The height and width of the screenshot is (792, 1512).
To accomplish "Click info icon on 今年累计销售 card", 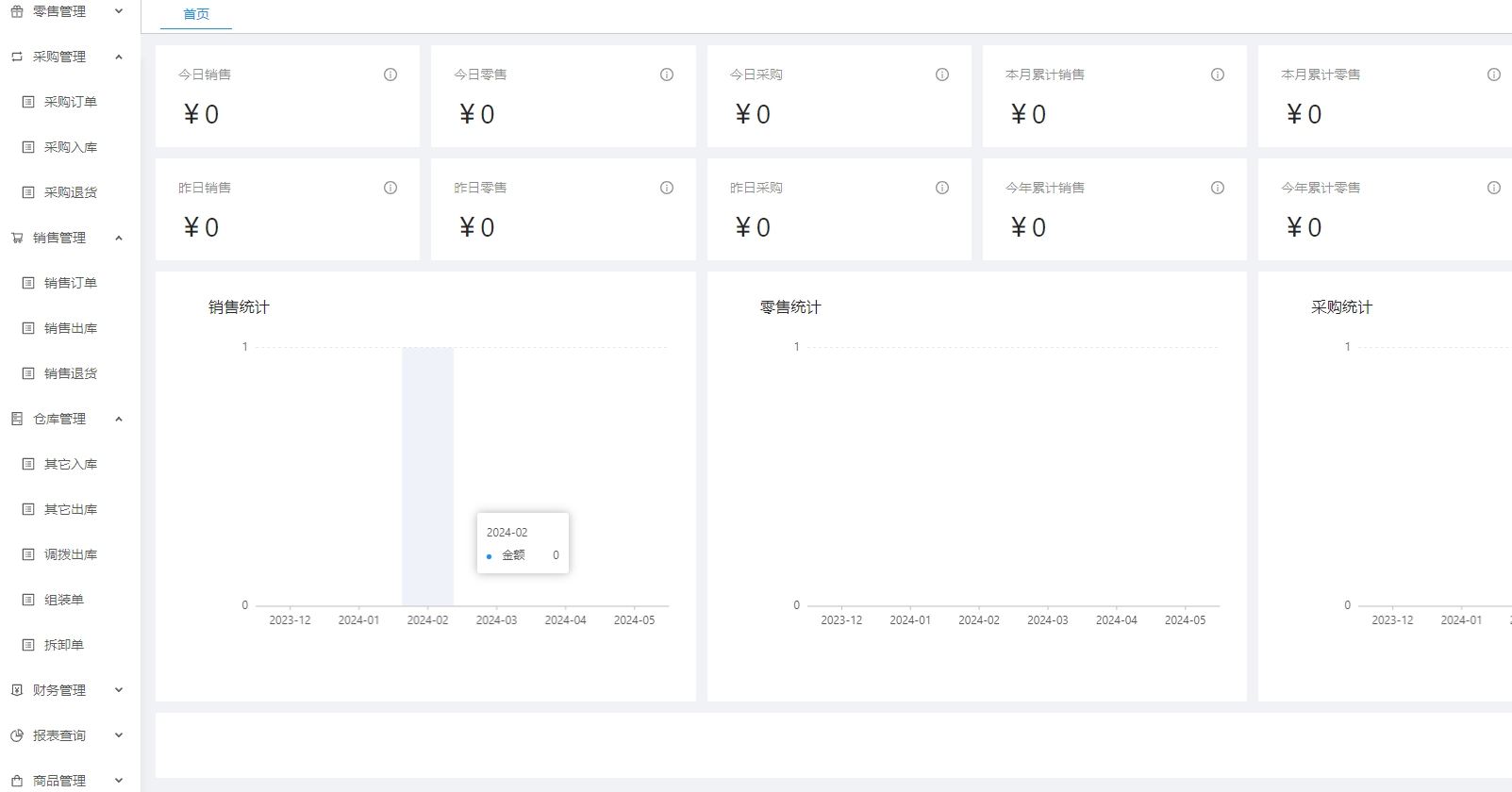I will [x=1218, y=188].
